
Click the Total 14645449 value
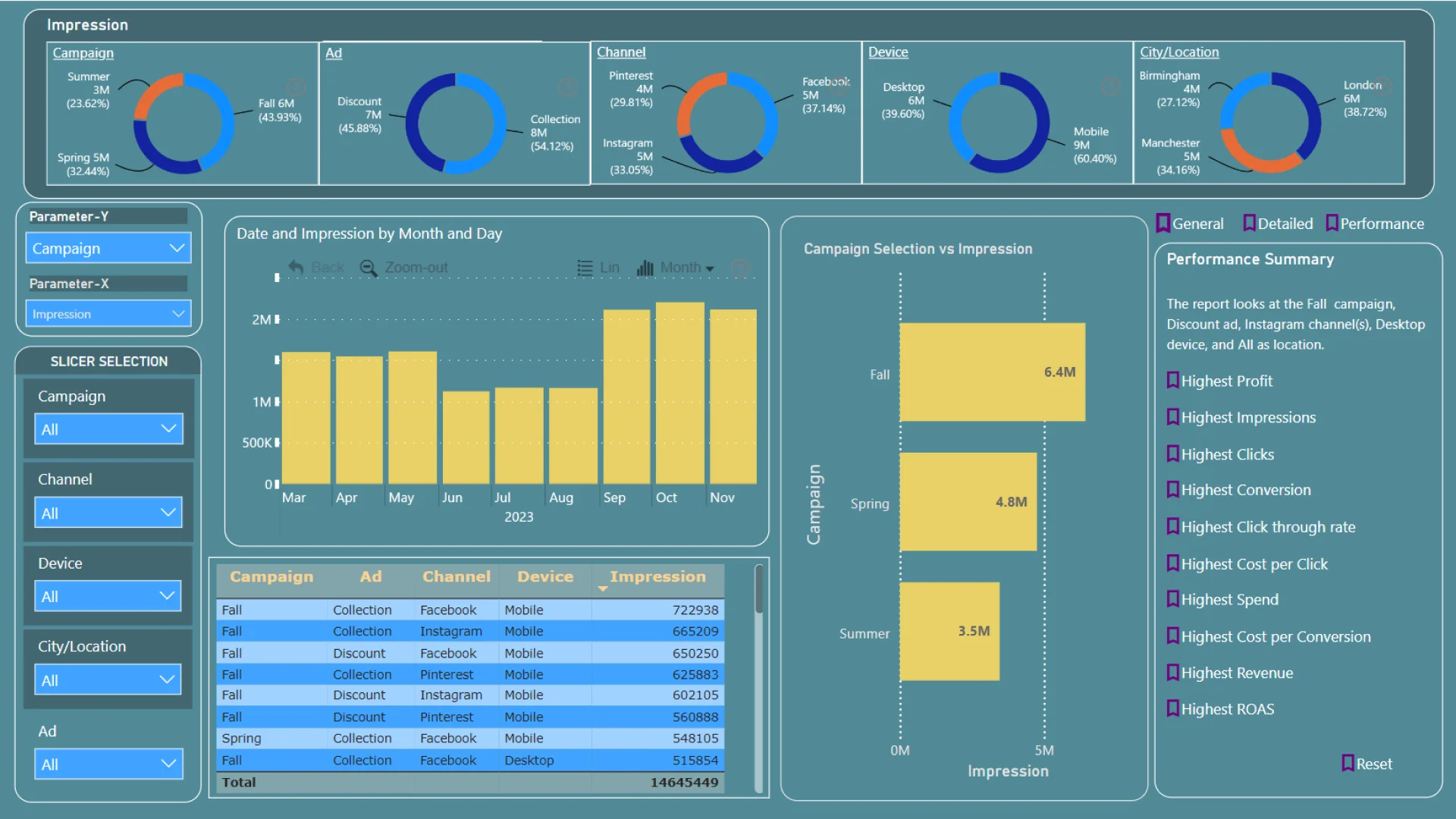tap(684, 782)
